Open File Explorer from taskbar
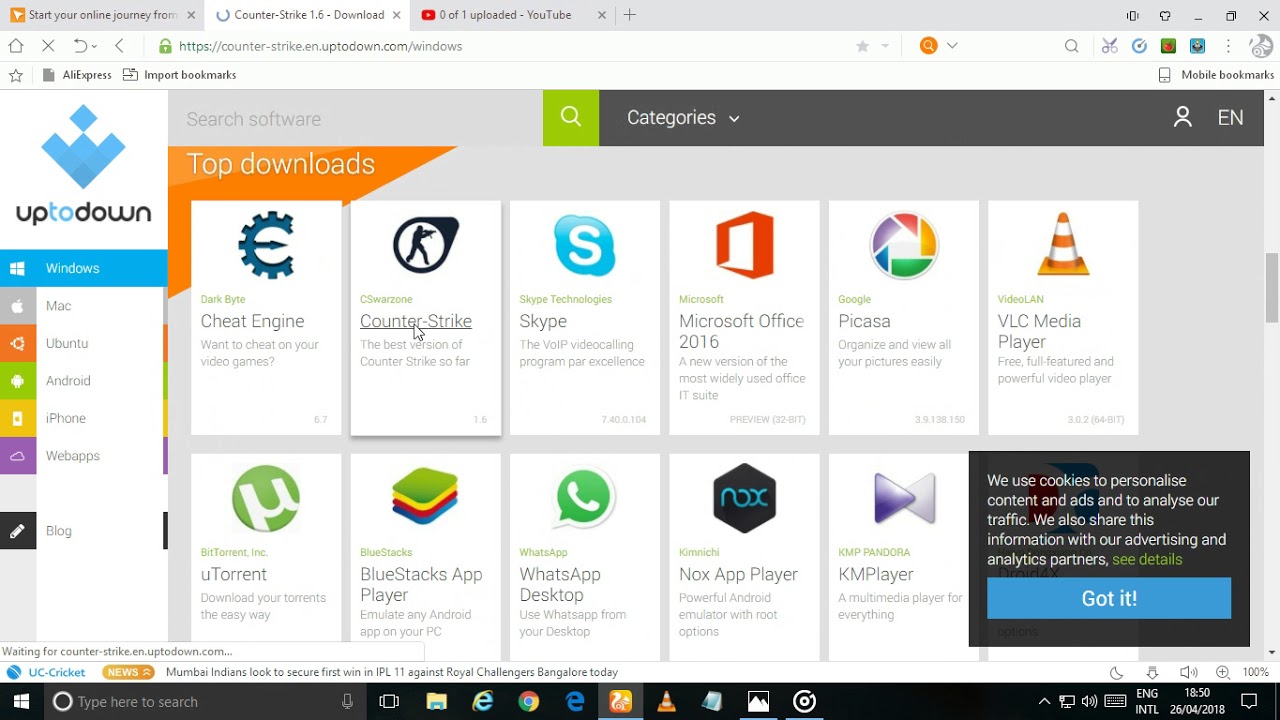Image resolution: width=1280 pixels, height=720 pixels. (436, 702)
